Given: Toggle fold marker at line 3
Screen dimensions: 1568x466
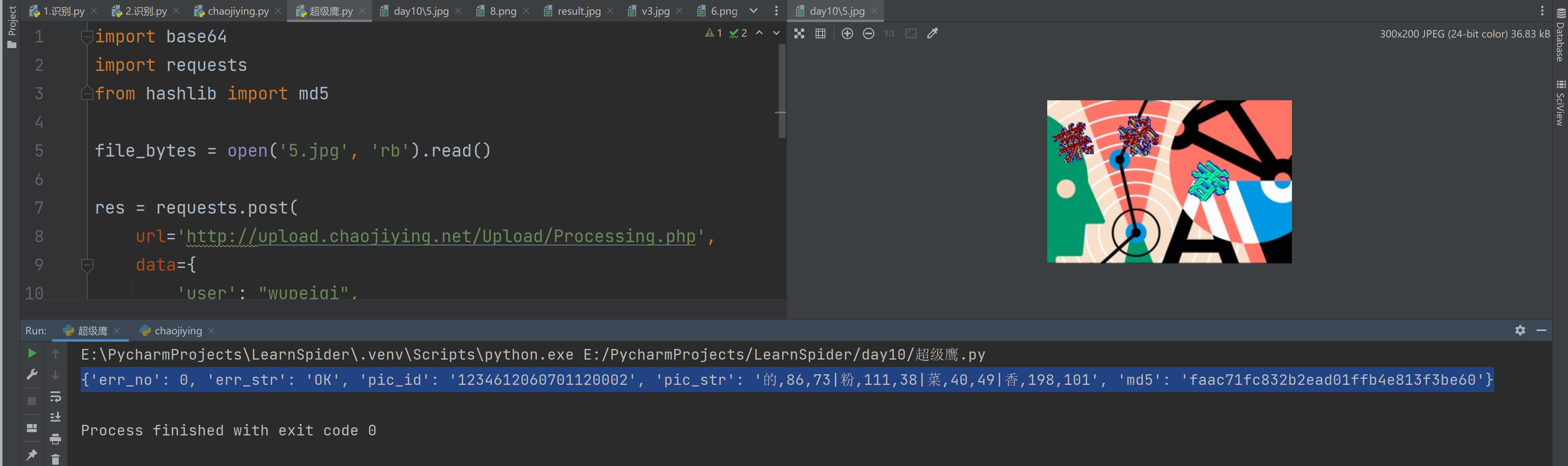Looking at the screenshot, I should pos(87,93).
